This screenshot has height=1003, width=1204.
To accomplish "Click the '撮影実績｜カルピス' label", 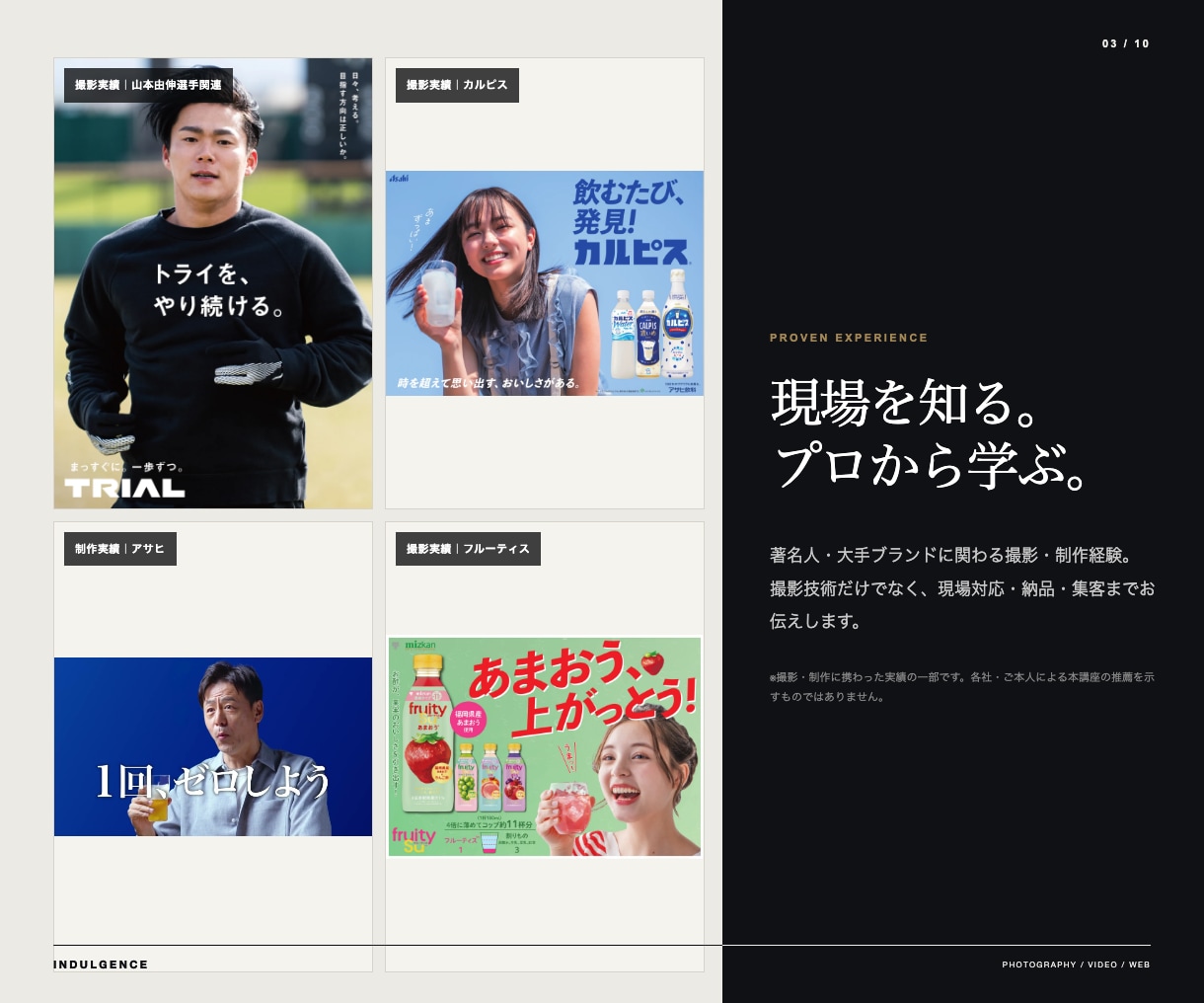I will [457, 85].
